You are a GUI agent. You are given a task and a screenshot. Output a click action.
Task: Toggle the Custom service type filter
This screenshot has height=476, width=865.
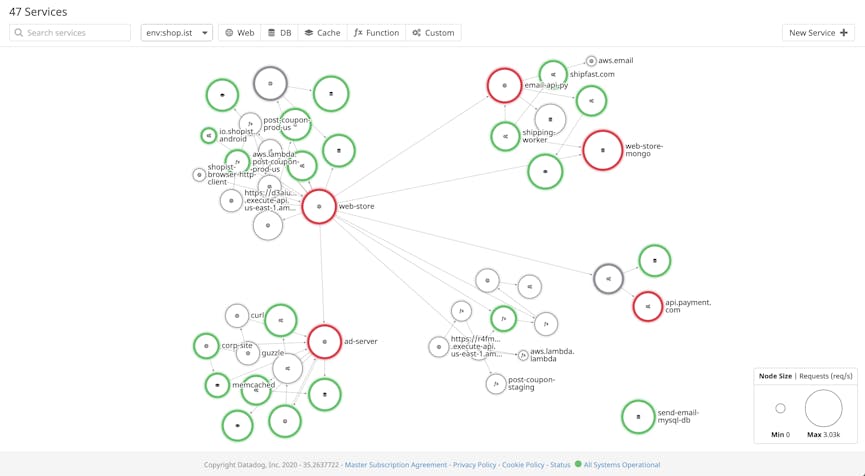(434, 33)
